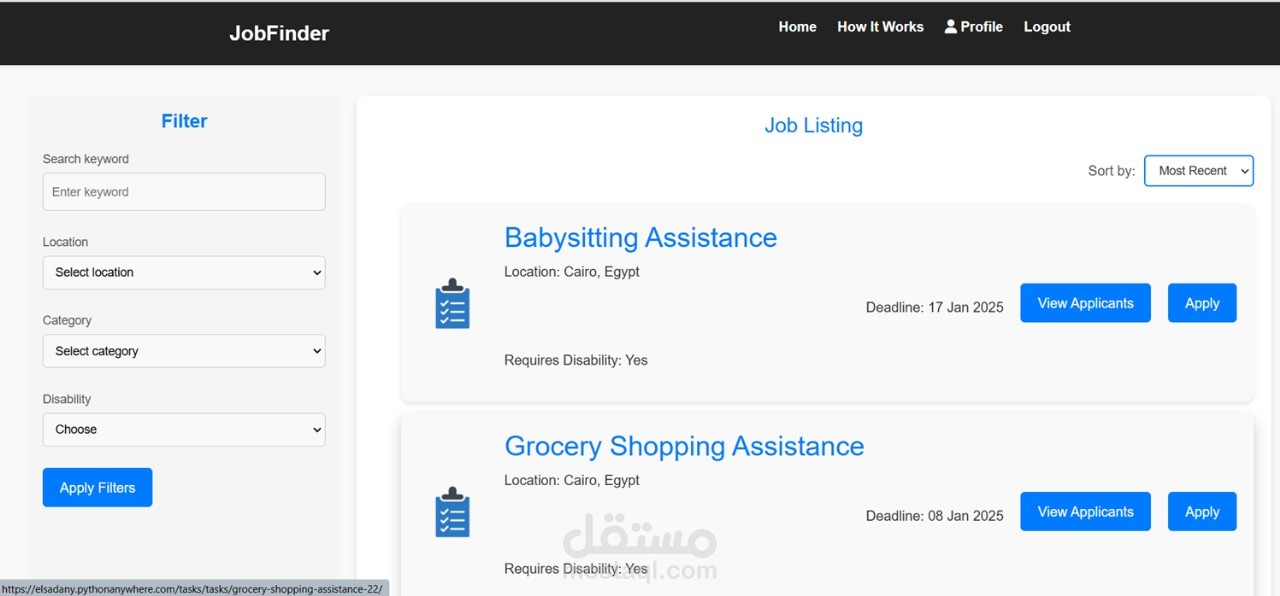Viewport: 1280px width, 596px height.
Task: Click the clipboard icon for Grocery Shopping Assistance
Action: point(453,512)
